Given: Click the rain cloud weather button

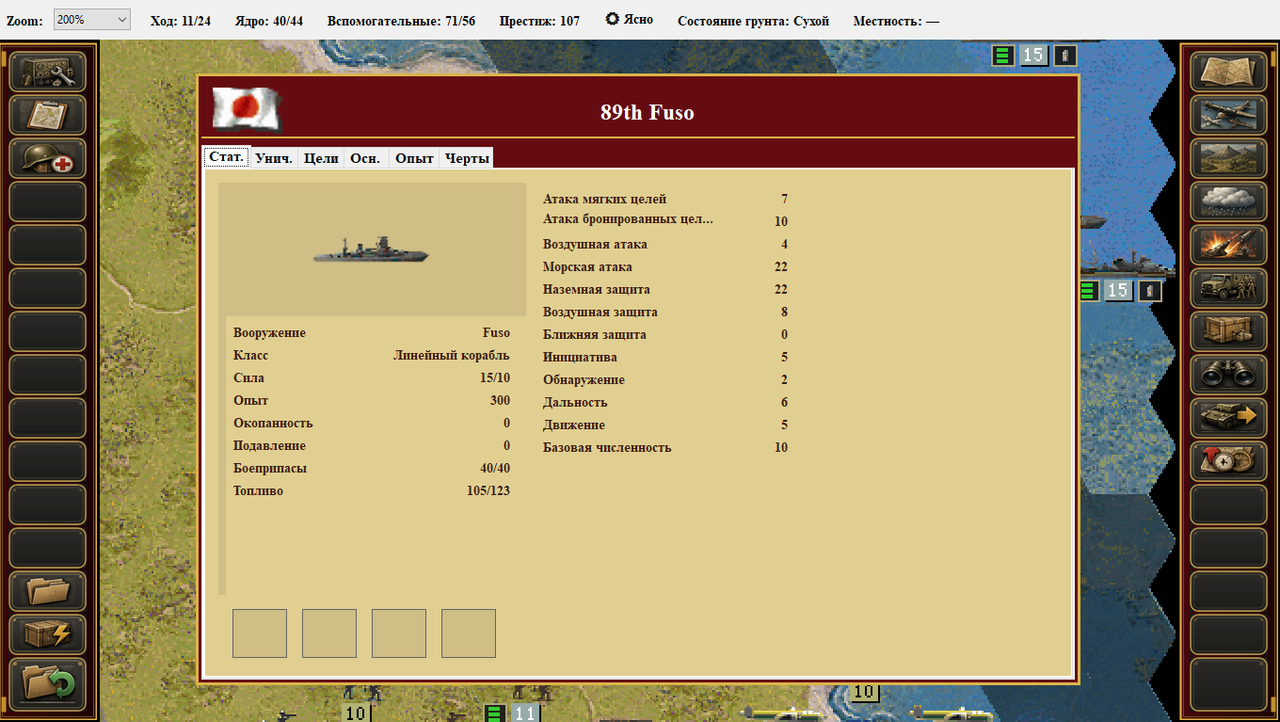Looking at the screenshot, I should [x=1229, y=201].
